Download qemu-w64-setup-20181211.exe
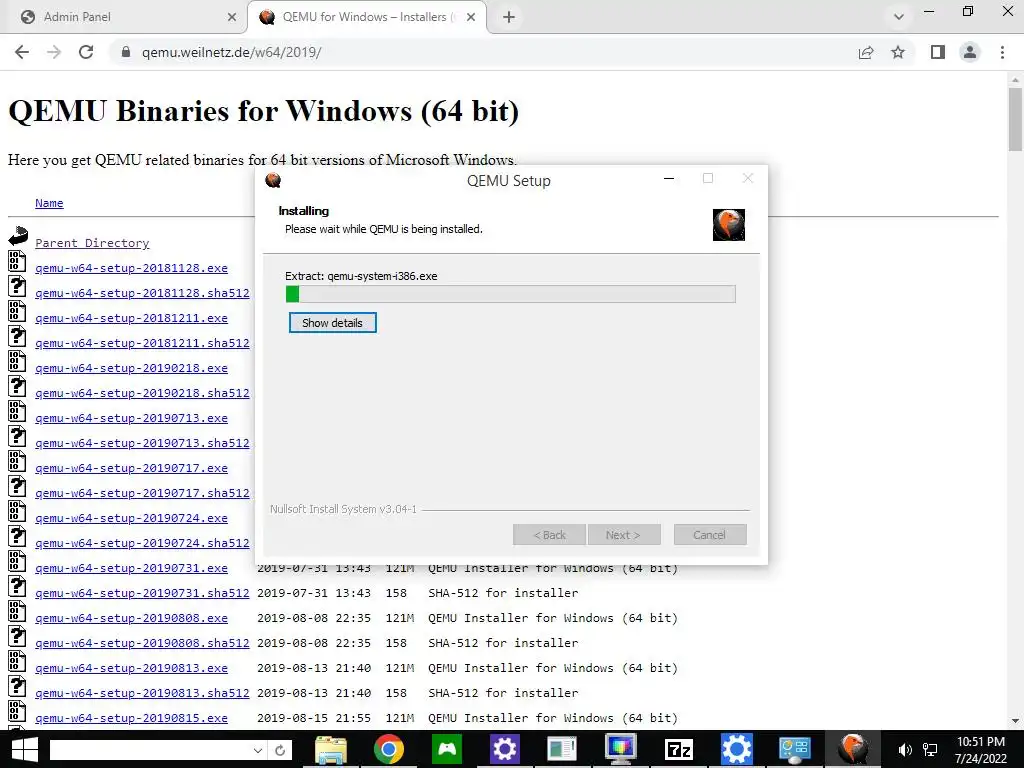The width and height of the screenshot is (1024, 768). click(131, 318)
